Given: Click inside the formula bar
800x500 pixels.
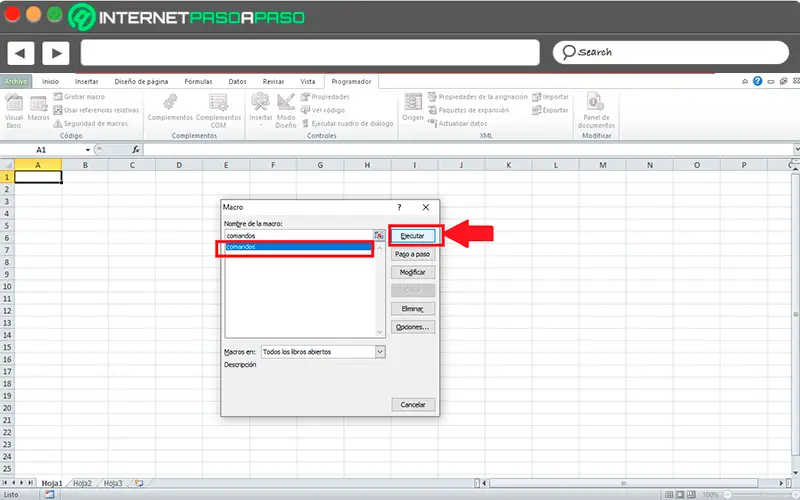Looking at the screenshot, I should click(468, 150).
